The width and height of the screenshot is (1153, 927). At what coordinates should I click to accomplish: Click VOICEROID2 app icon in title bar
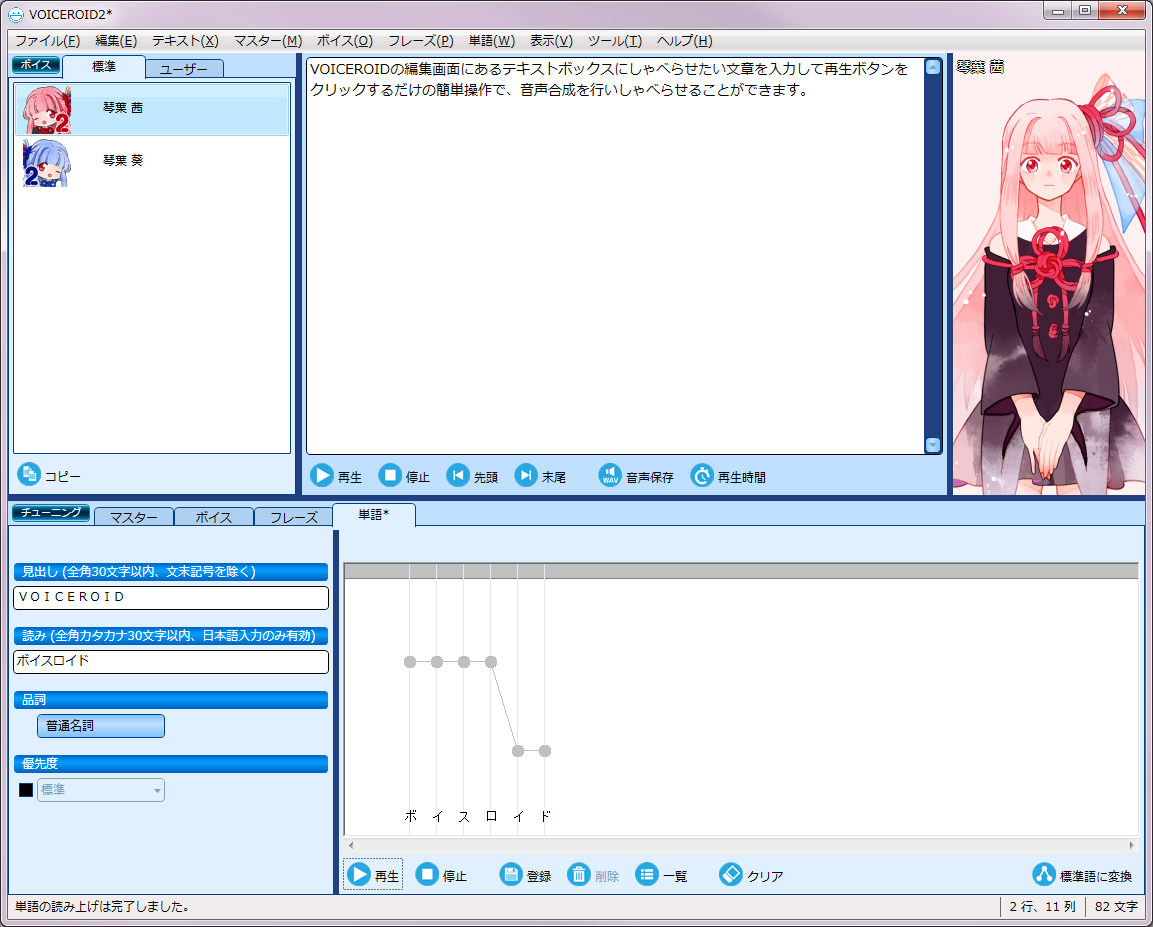[15, 15]
